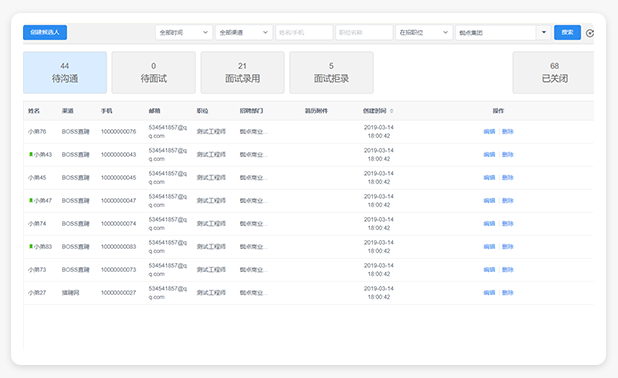Switch to the 待面试 tab showing 0
The width and height of the screenshot is (618, 378).
(154, 73)
